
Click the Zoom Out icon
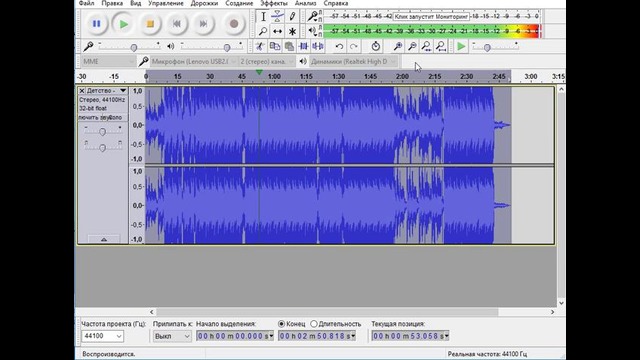point(413,46)
